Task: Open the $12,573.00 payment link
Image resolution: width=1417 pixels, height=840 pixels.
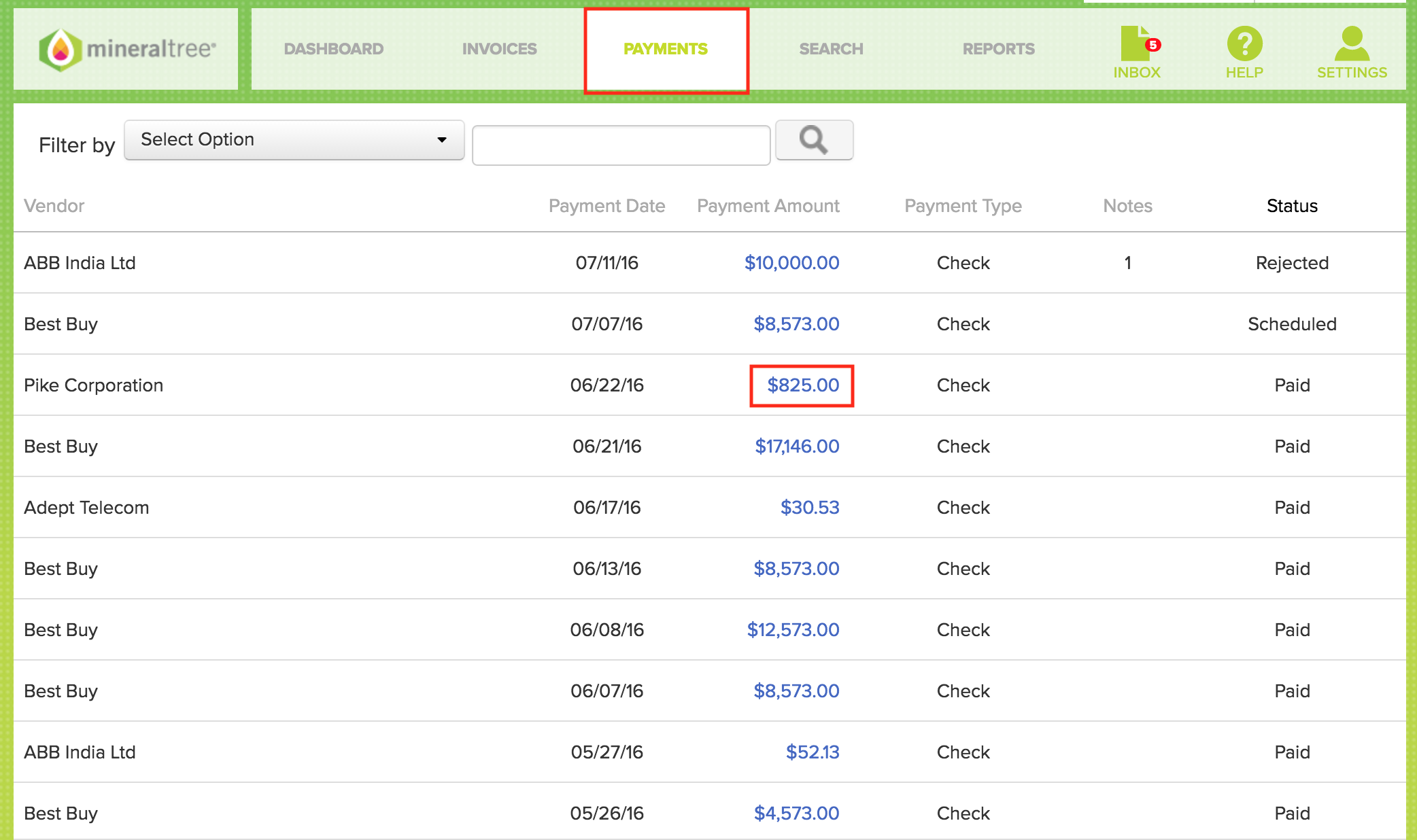Action: click(x=793, y=630)
